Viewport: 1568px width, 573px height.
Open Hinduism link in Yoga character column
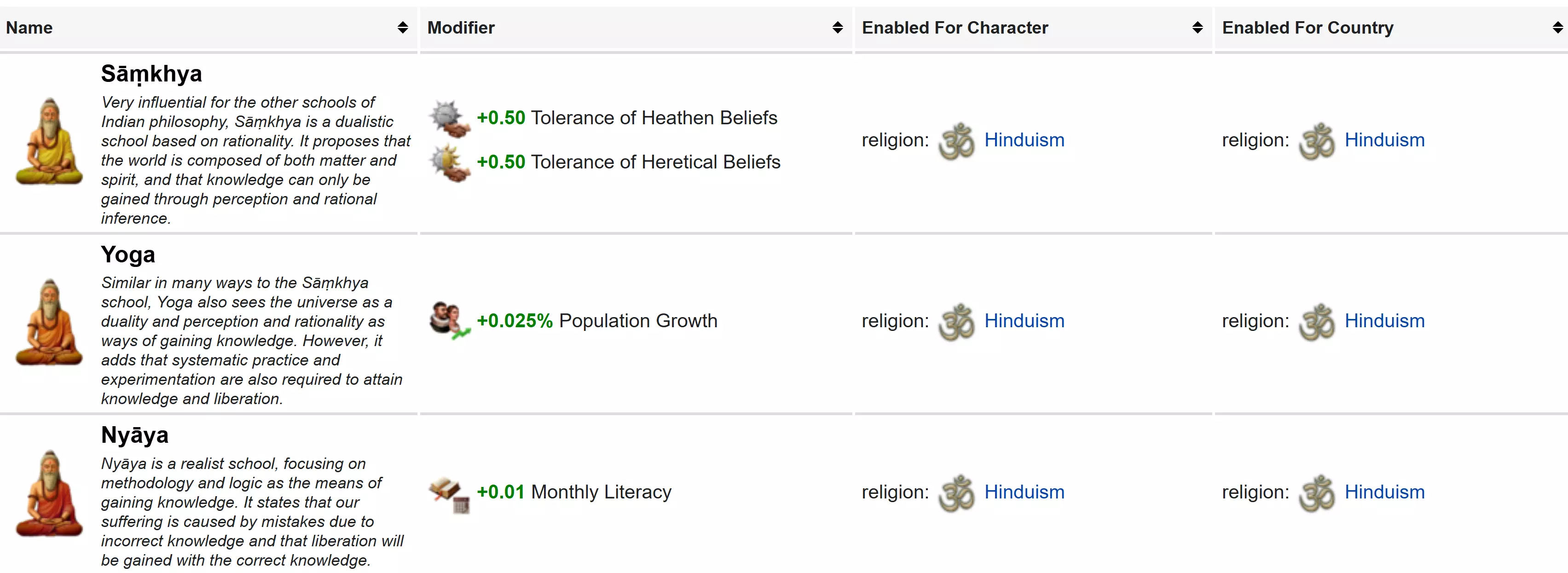1024,321
